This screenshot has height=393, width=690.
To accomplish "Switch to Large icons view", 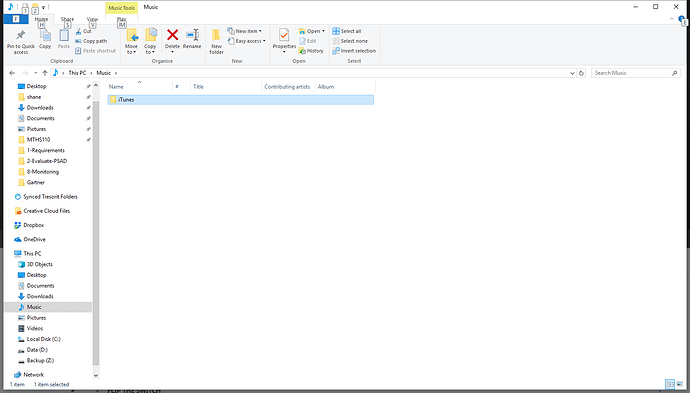I will [x=679, y=384].
